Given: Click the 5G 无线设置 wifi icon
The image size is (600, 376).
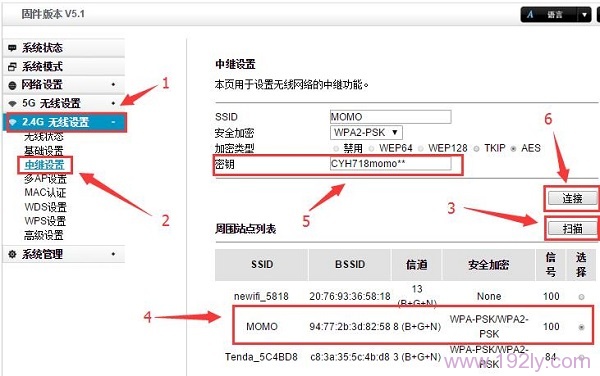Looking at the screenshot, I should tap(13, 103).
